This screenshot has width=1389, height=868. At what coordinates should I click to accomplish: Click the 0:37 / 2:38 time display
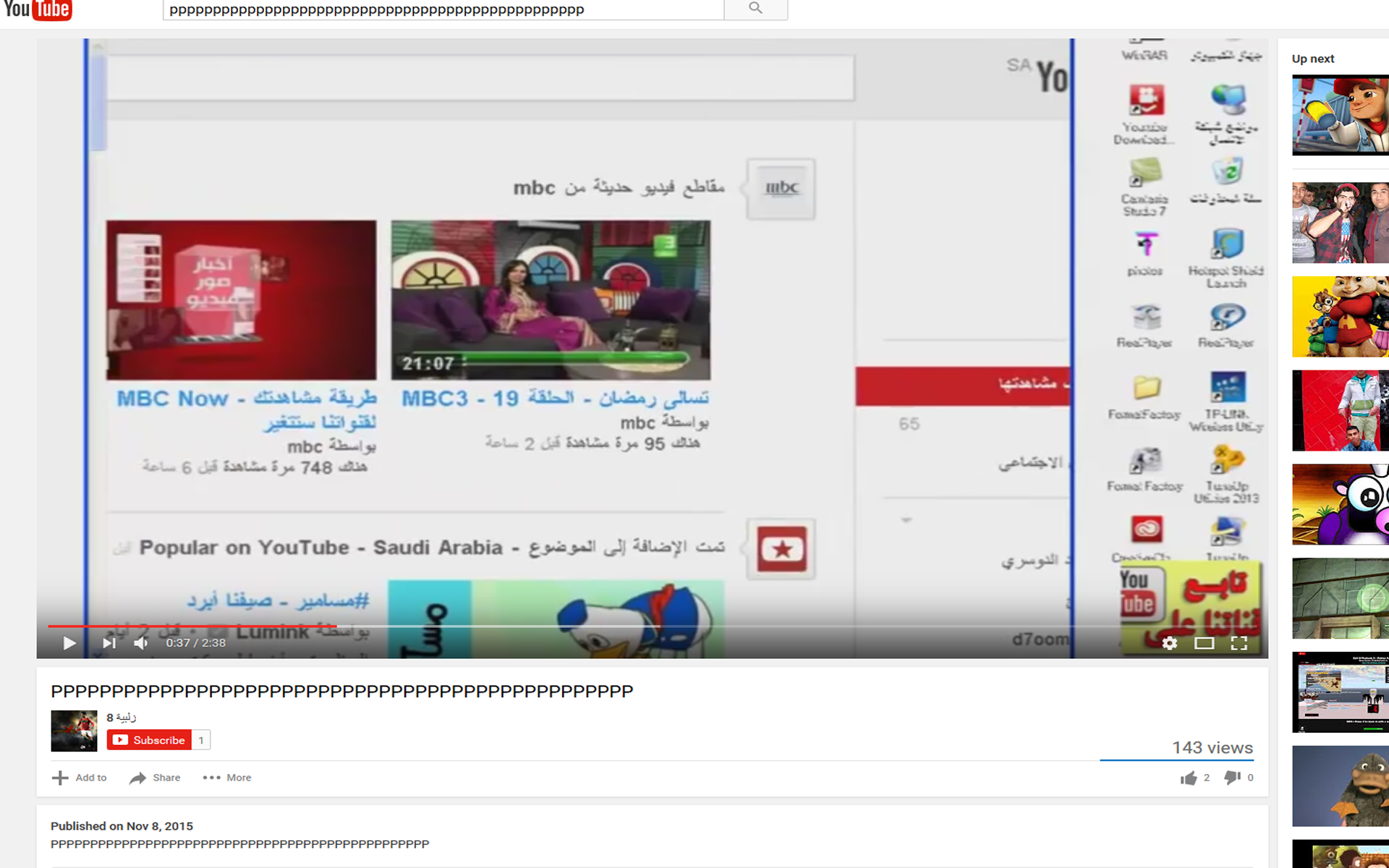tap(195, 643)
